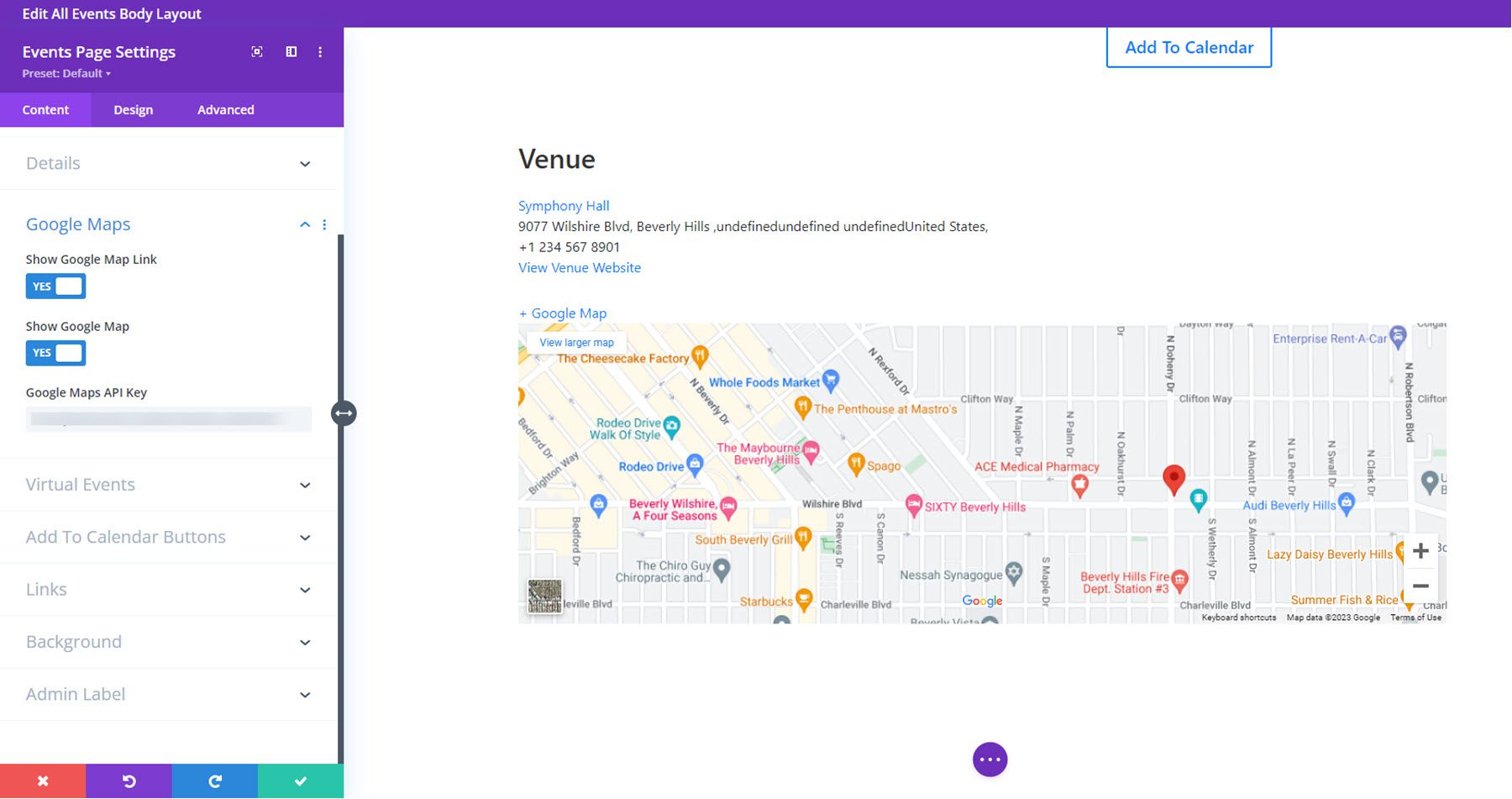Open the Preset: Default dropdown

click(x=65, y=73)
